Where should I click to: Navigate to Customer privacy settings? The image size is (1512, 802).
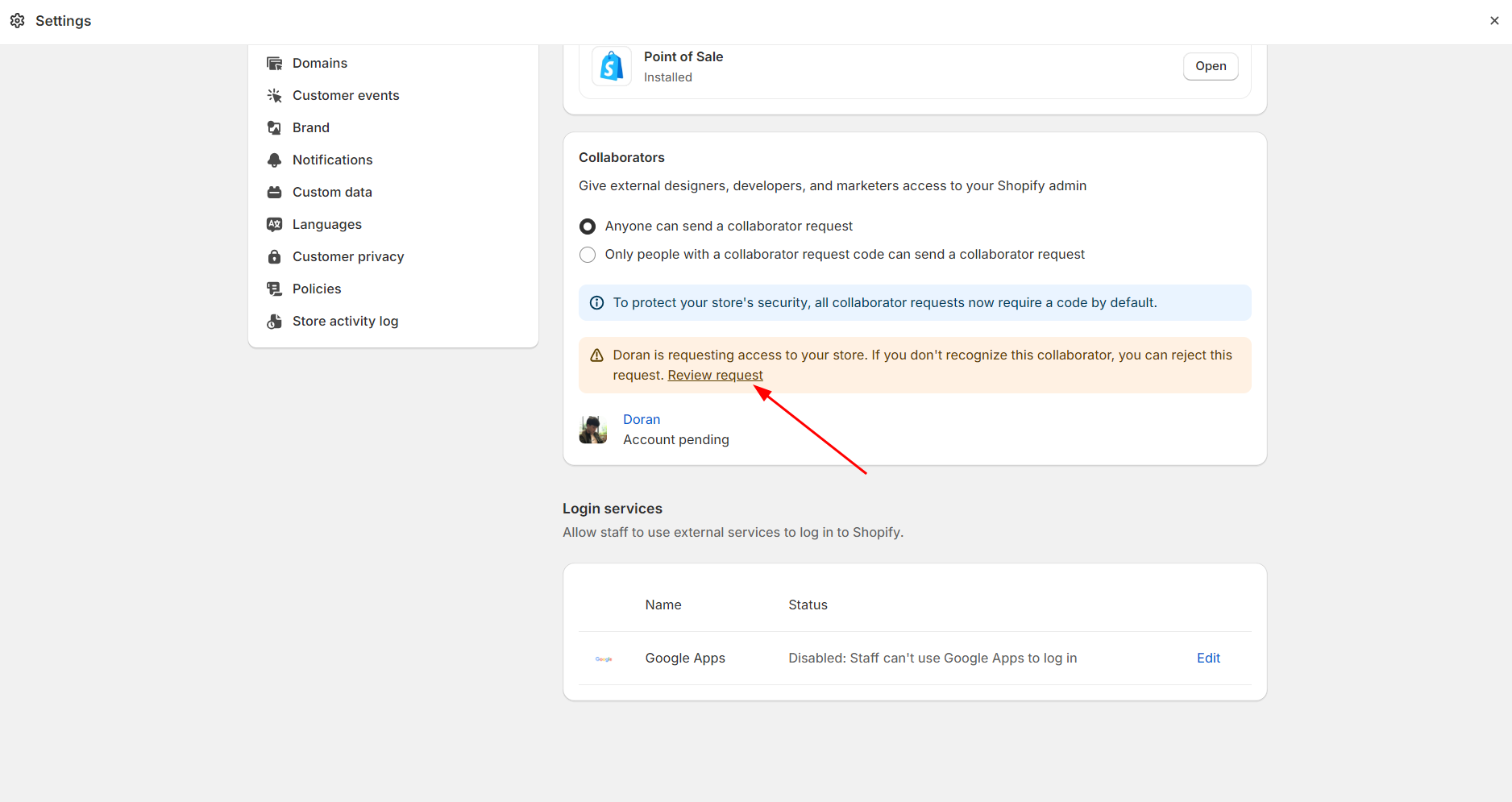tap(348, 256)
